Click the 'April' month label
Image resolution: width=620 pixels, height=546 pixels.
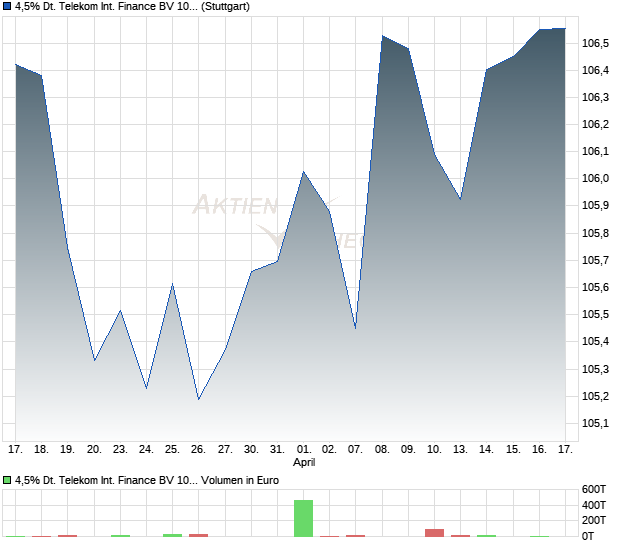[304, 463]
